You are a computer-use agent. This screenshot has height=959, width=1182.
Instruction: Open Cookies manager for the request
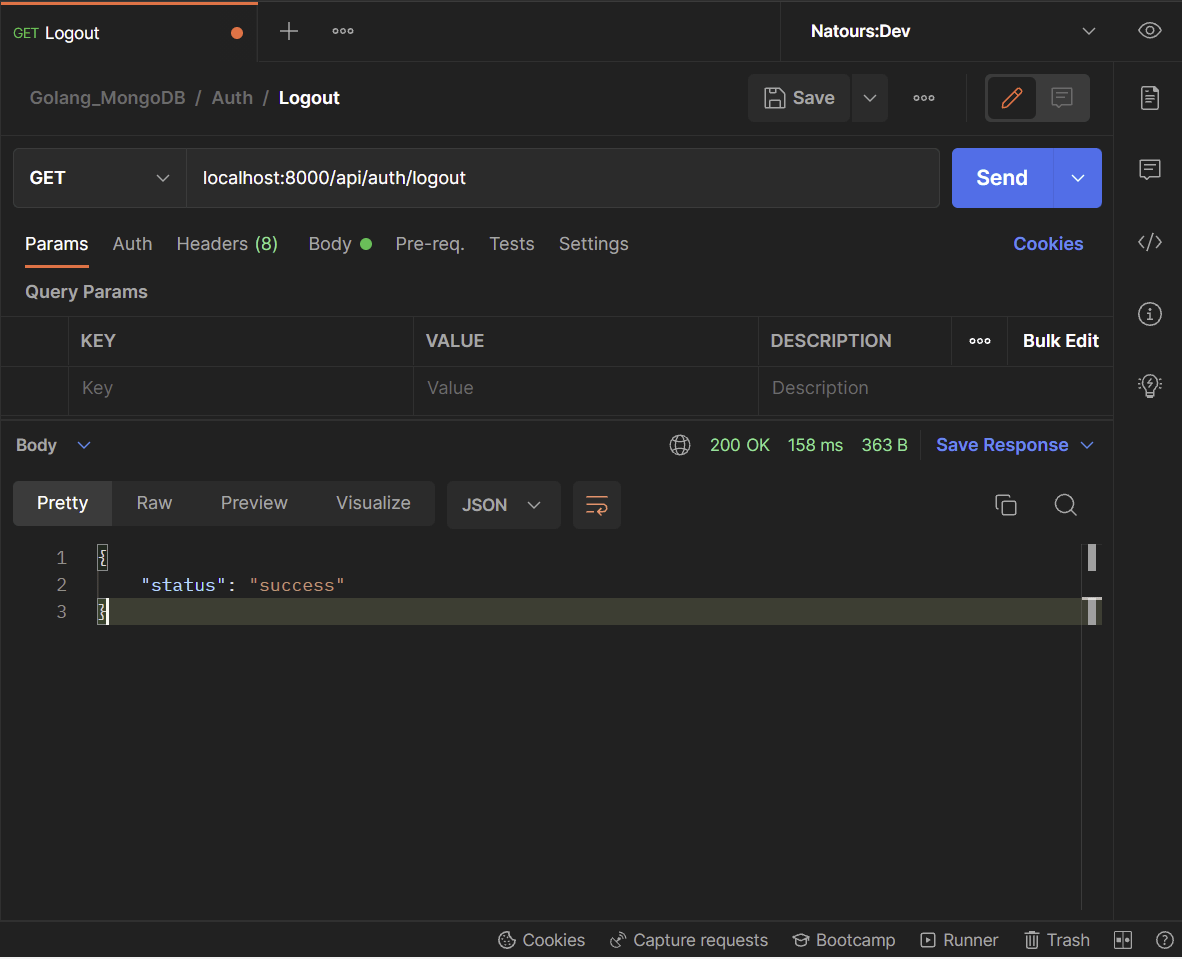pos(1048,243)
